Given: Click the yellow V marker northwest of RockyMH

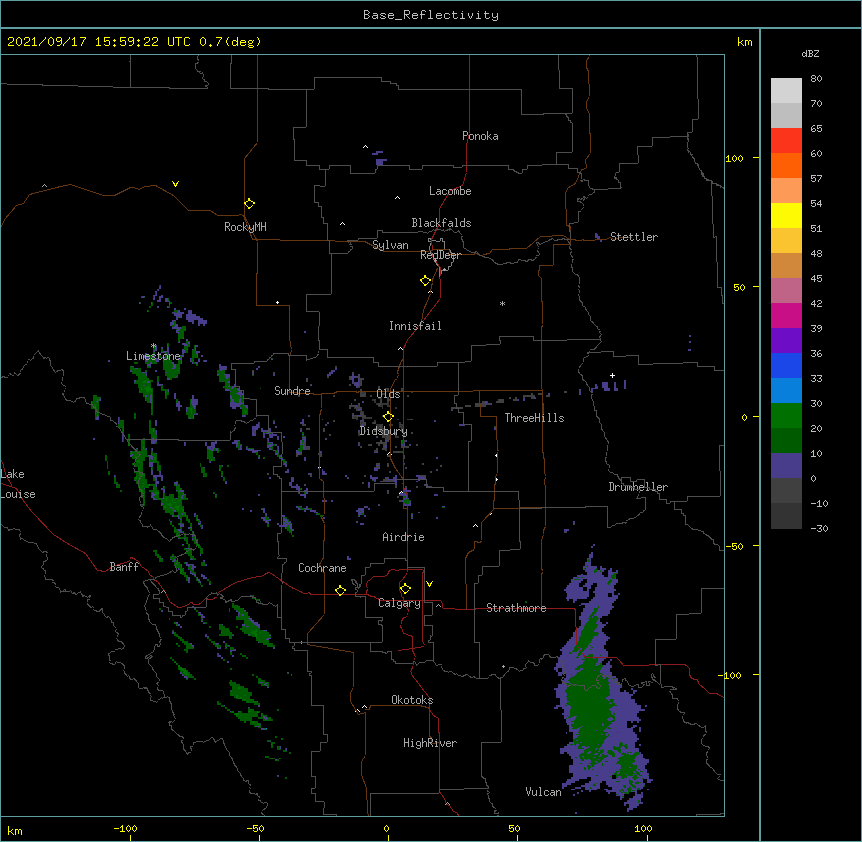Looking at the screenshot, I should 175,184.
